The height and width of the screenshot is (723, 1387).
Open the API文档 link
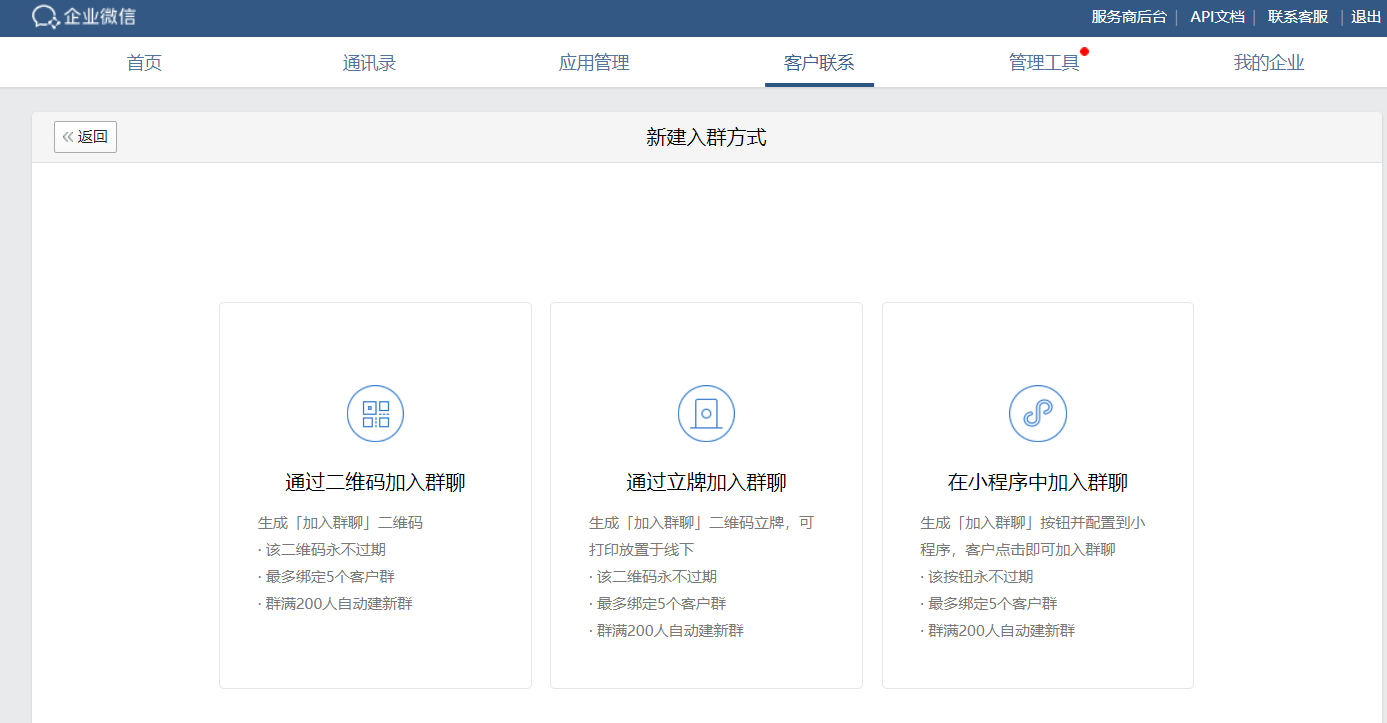(1217, 16)
